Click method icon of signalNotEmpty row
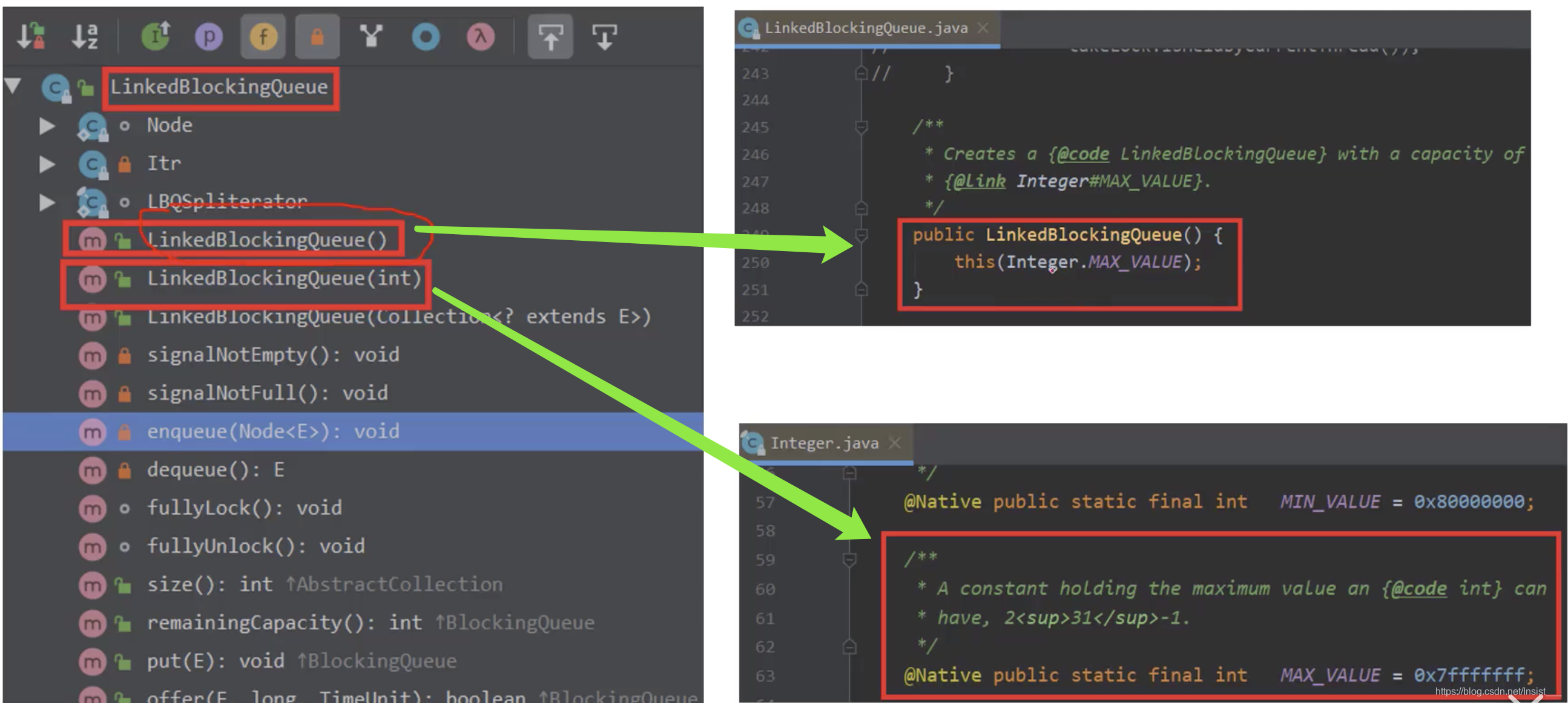 pyautogui.click(x=93, y=356)
